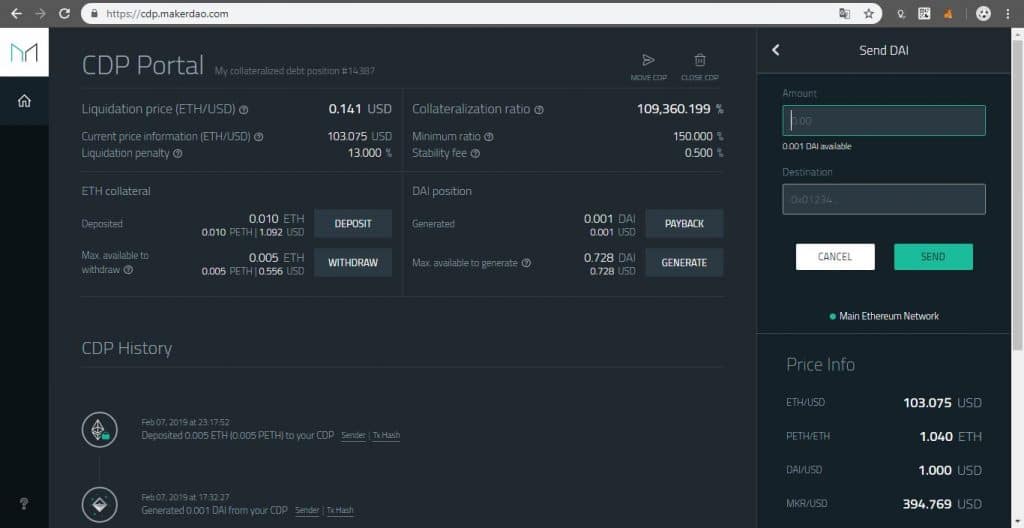Open Tx Hash link for Generated DAI entry
Image resolution: width=1024 pixels, height=528 pixels.
tap(340, 510)
